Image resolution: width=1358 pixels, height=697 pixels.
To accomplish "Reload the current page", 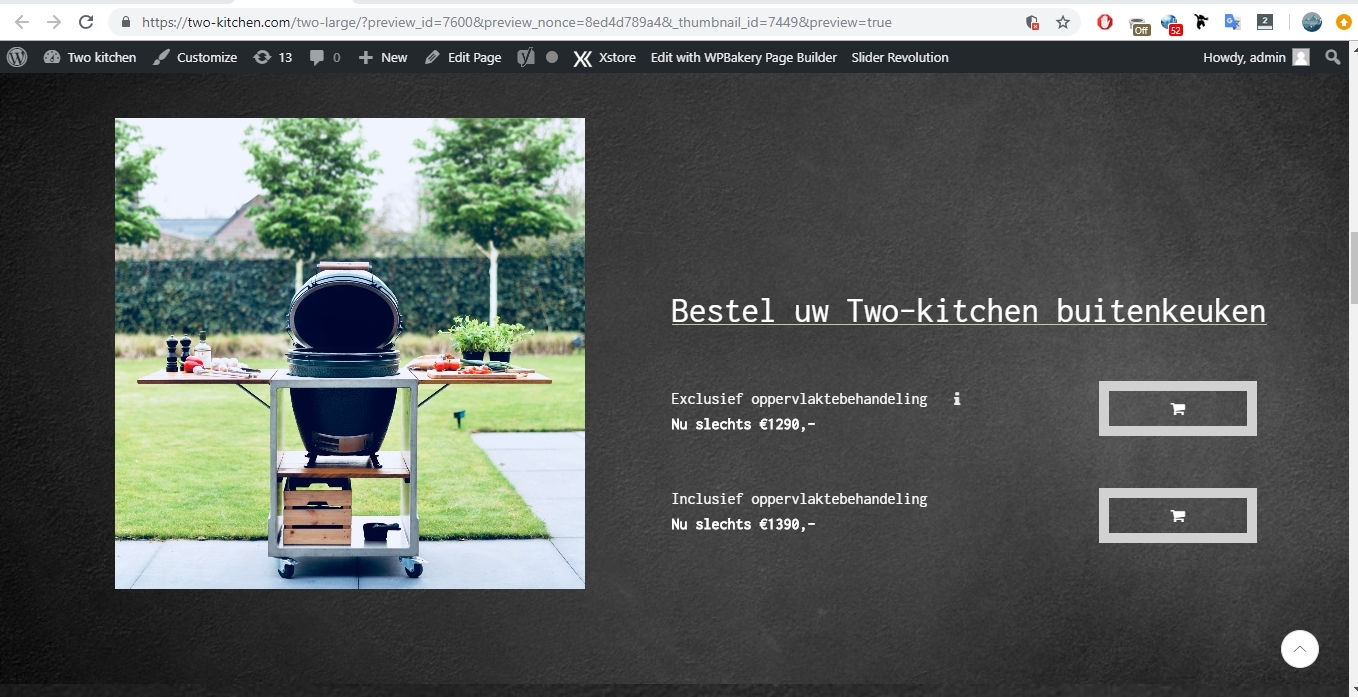I will [x=86, y=22].
